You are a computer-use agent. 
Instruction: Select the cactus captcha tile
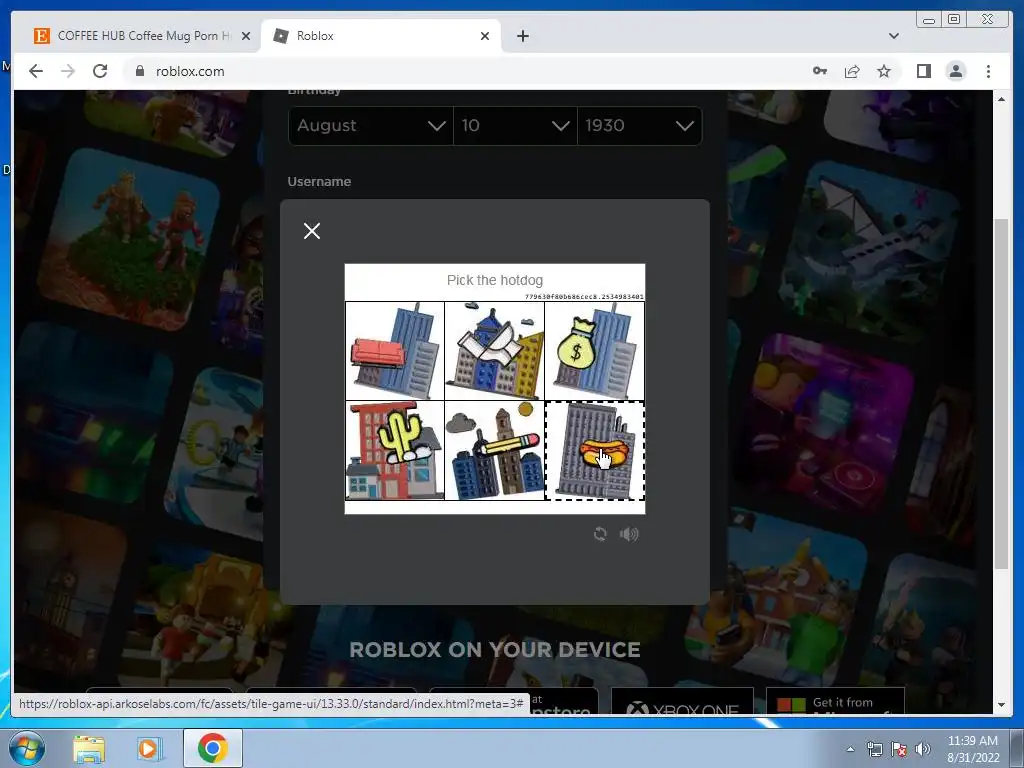pyautogui.click(x=394, y=451)
